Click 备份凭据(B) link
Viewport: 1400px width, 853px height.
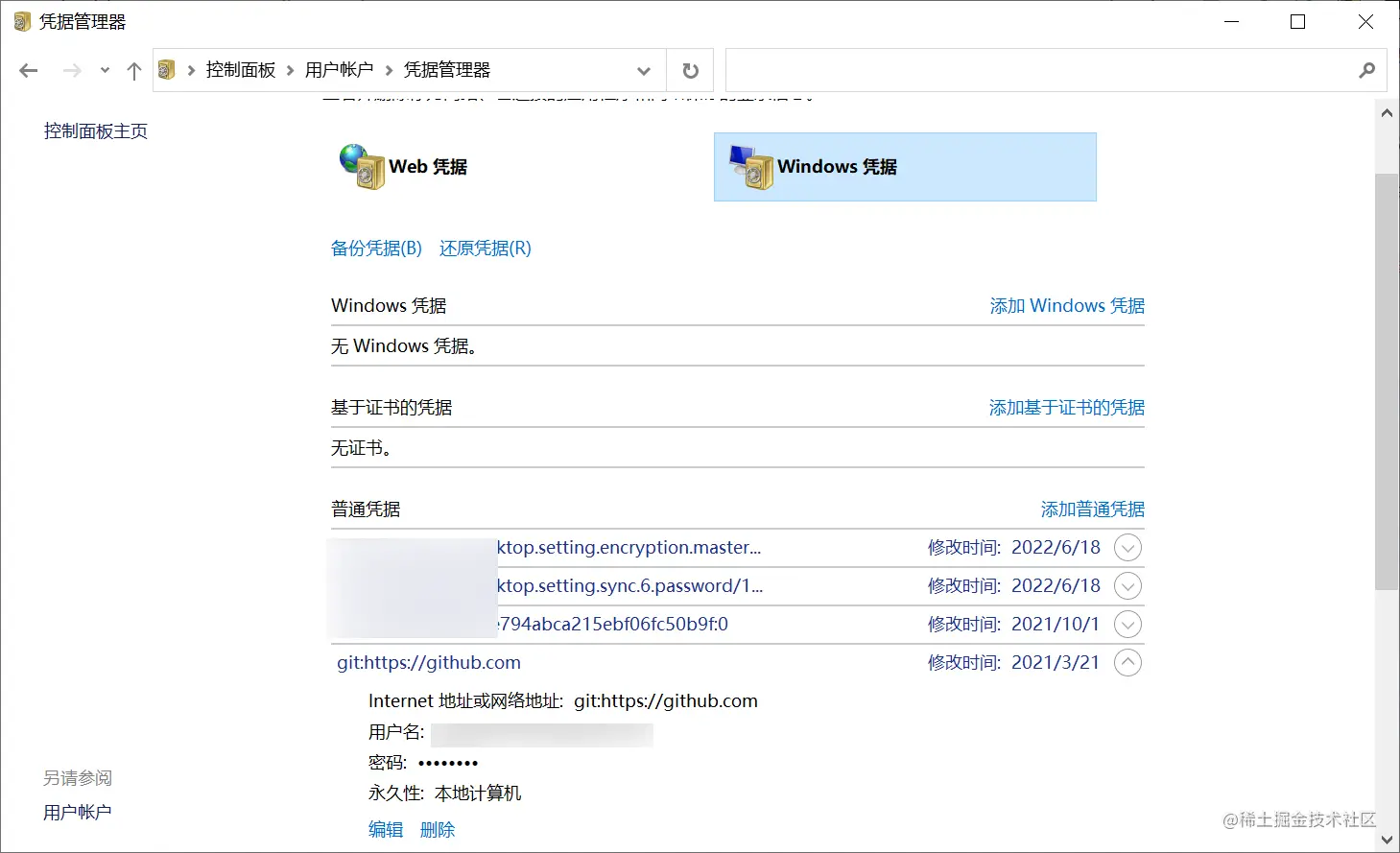[376, 249]
